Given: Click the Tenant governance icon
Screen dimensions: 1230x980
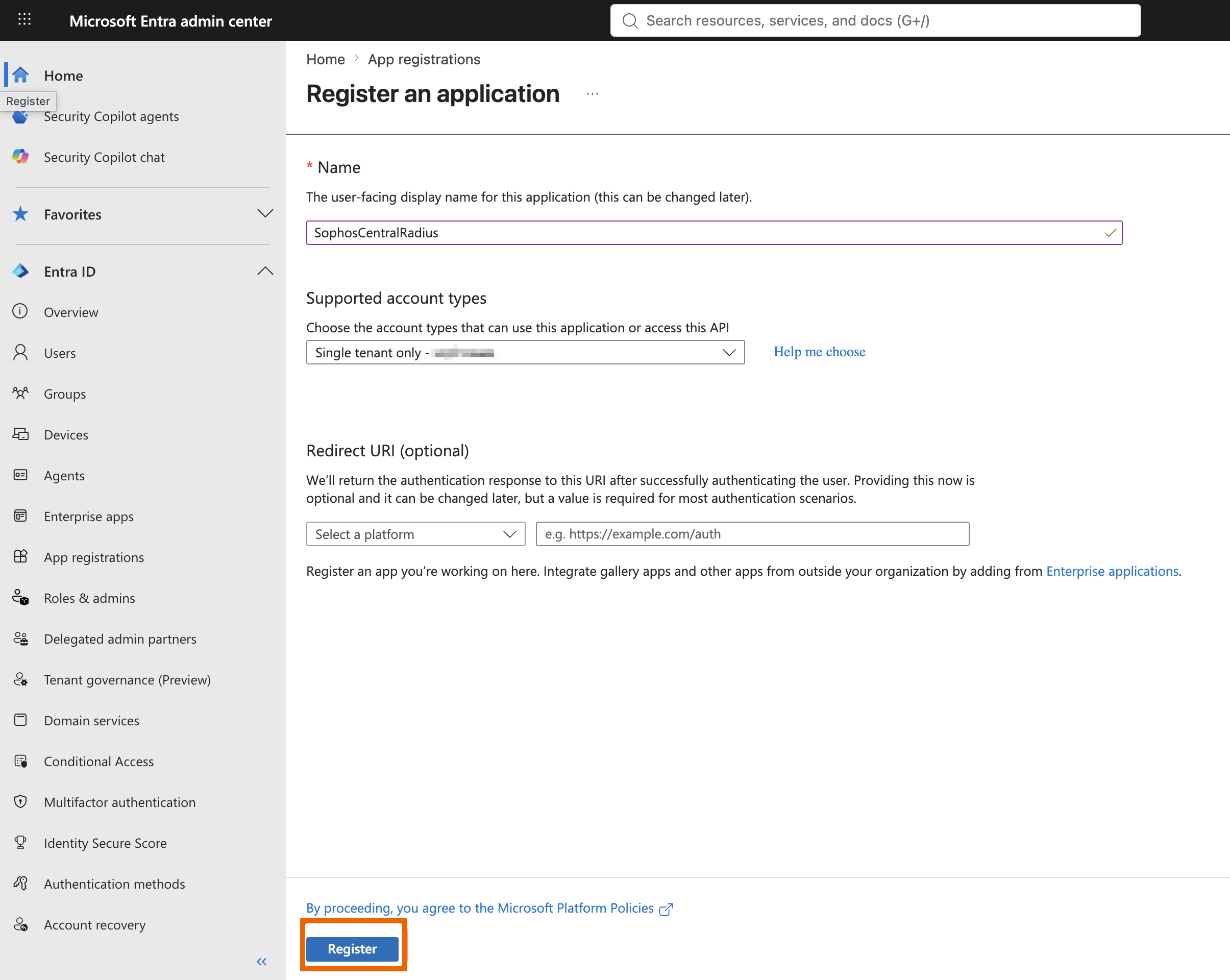Looking at the screenshot, I should [20, 679].
